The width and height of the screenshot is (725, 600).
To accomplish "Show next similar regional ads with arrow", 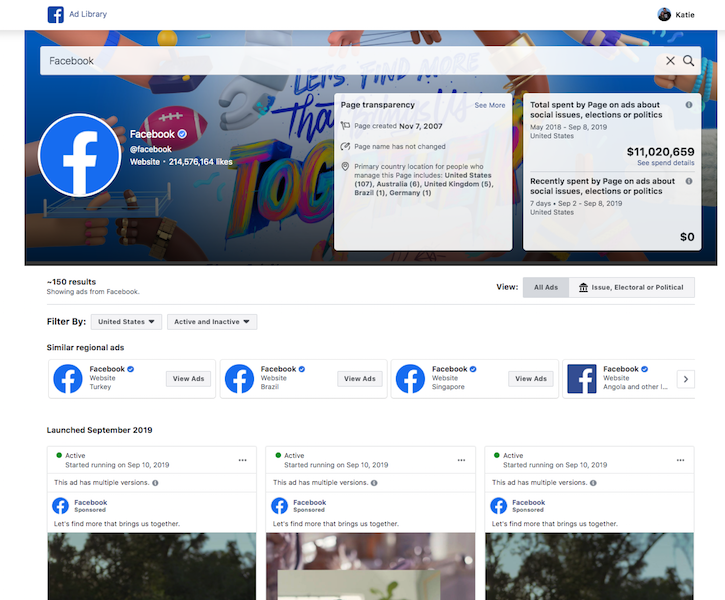I will [x=686, y=379].
